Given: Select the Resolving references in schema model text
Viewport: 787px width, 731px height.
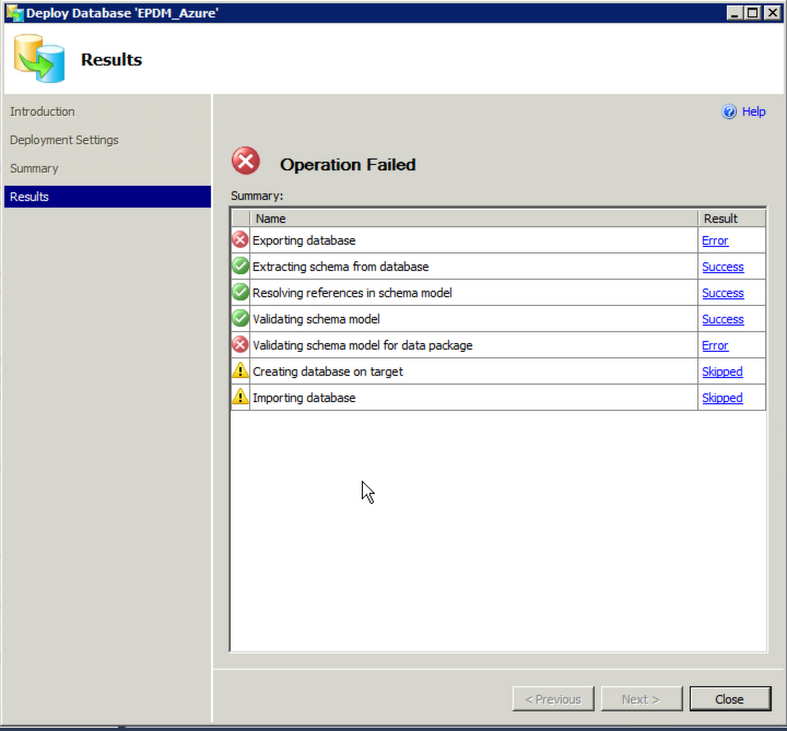Looking at the screenshot, I should tap(352, 293).
